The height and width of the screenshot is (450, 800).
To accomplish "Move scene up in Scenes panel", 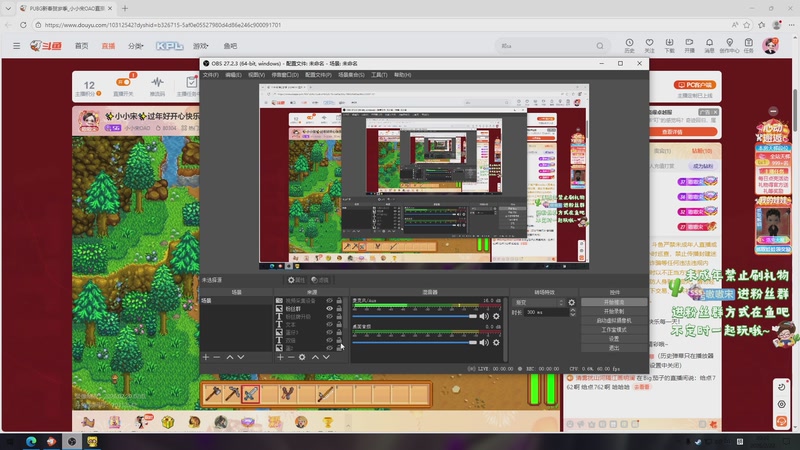I will (230, 357).
